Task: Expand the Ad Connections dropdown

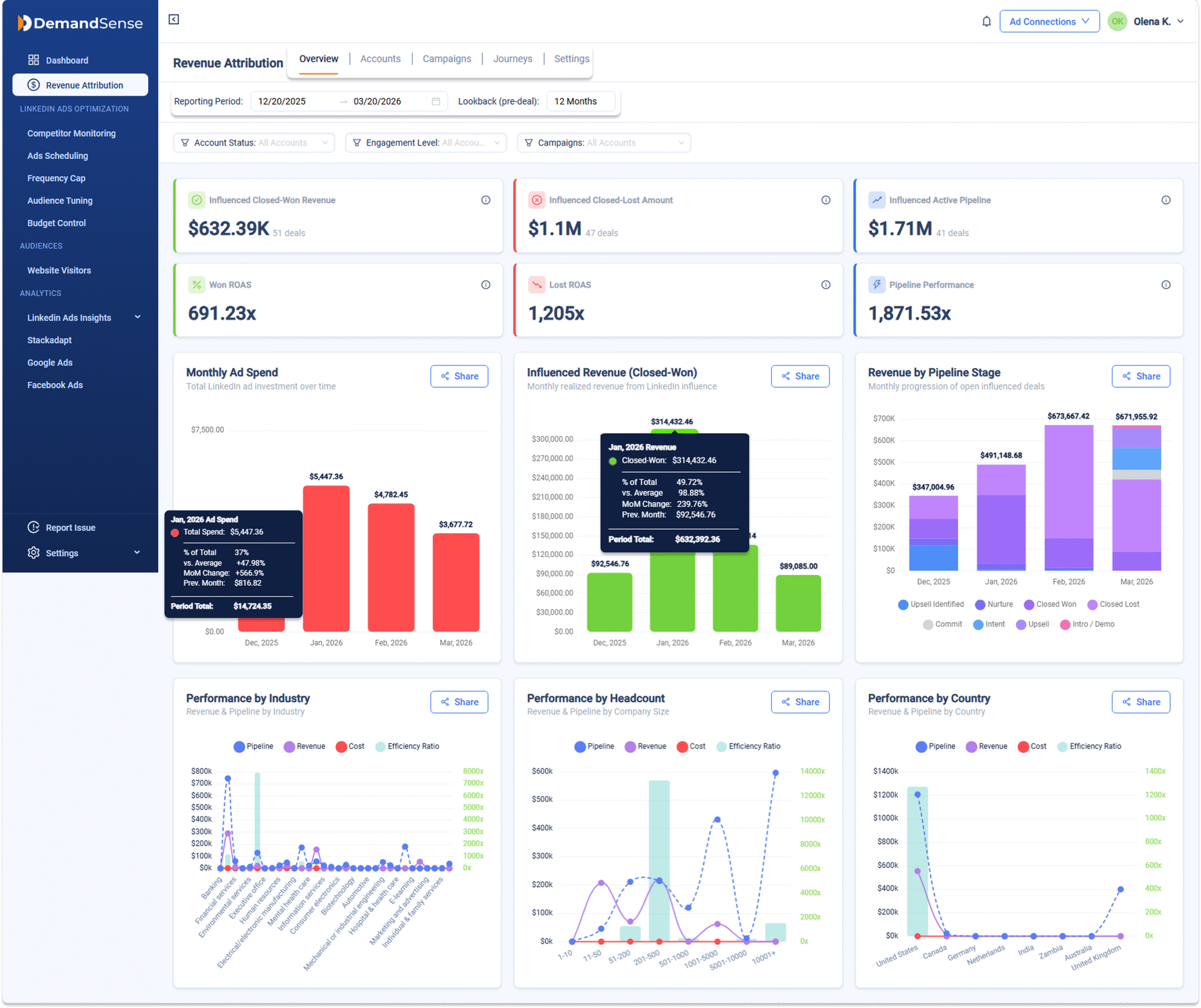Action: pos(1049,22)
